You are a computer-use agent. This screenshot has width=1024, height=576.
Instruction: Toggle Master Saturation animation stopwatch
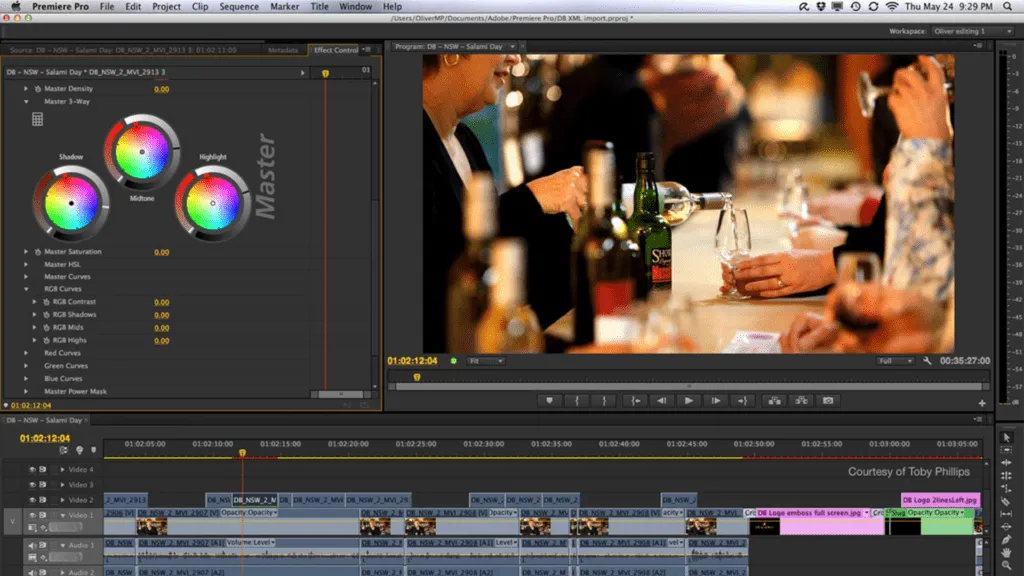pos(38,252)
